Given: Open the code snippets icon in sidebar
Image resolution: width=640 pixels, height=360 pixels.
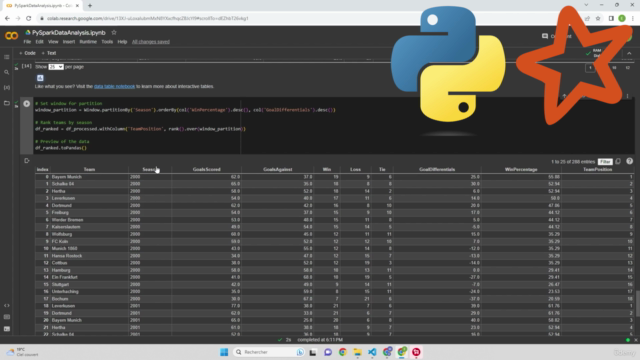Looking at the screenshot, I should tap(7, 305).
